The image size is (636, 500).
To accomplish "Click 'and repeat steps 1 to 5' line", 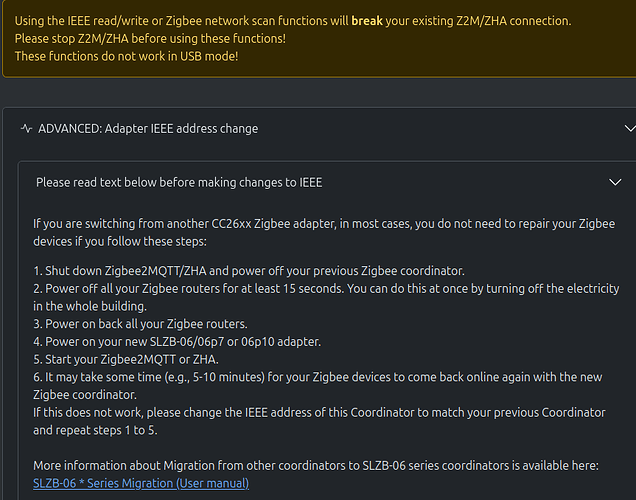I will pyautogui.click(x=95, y=430).
